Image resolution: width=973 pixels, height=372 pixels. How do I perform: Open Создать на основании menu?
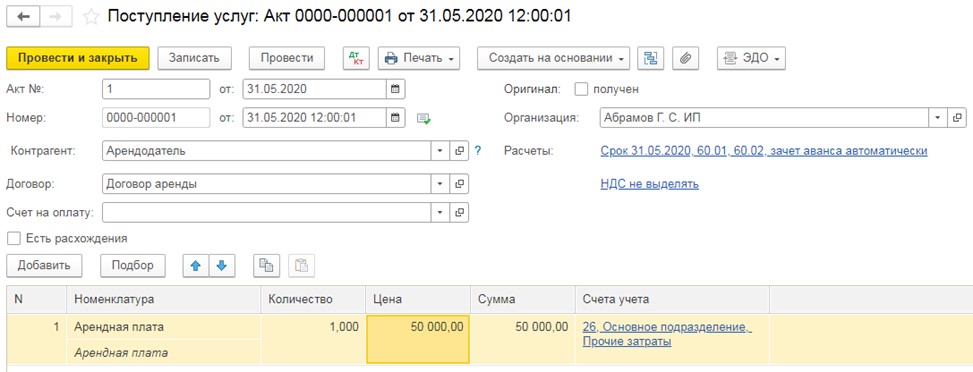[554, 58]
